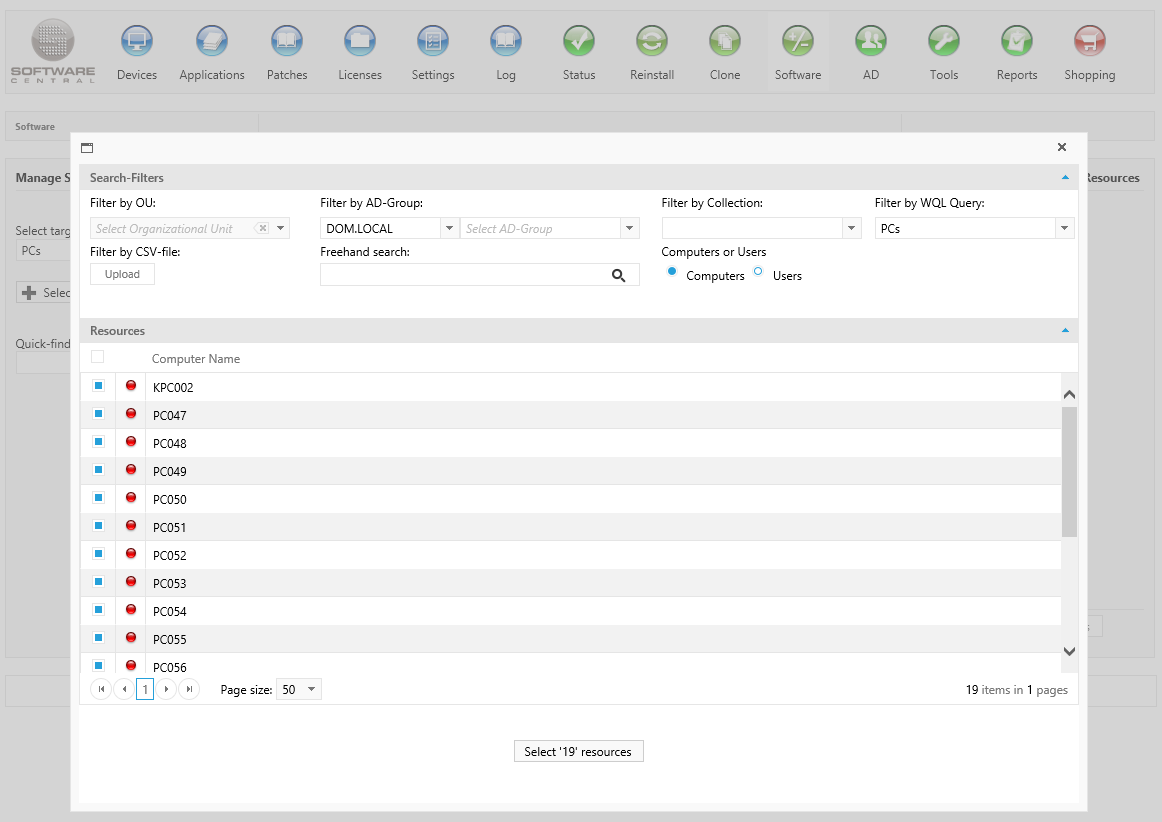
Task: Open the Page size dropdown
Action: point(311,689)
